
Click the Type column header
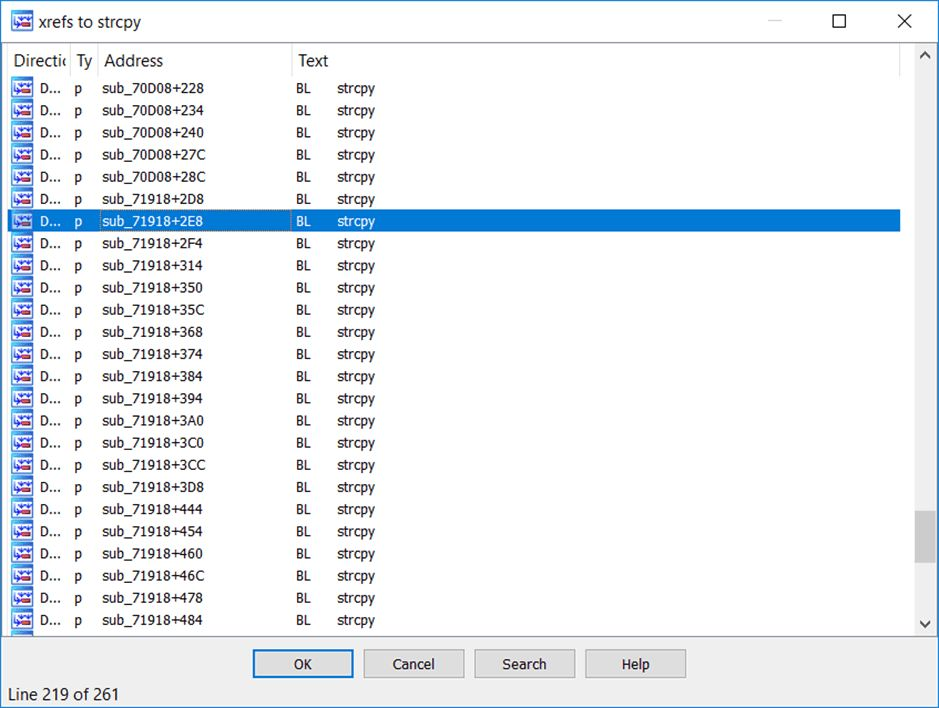pos(84,61)
